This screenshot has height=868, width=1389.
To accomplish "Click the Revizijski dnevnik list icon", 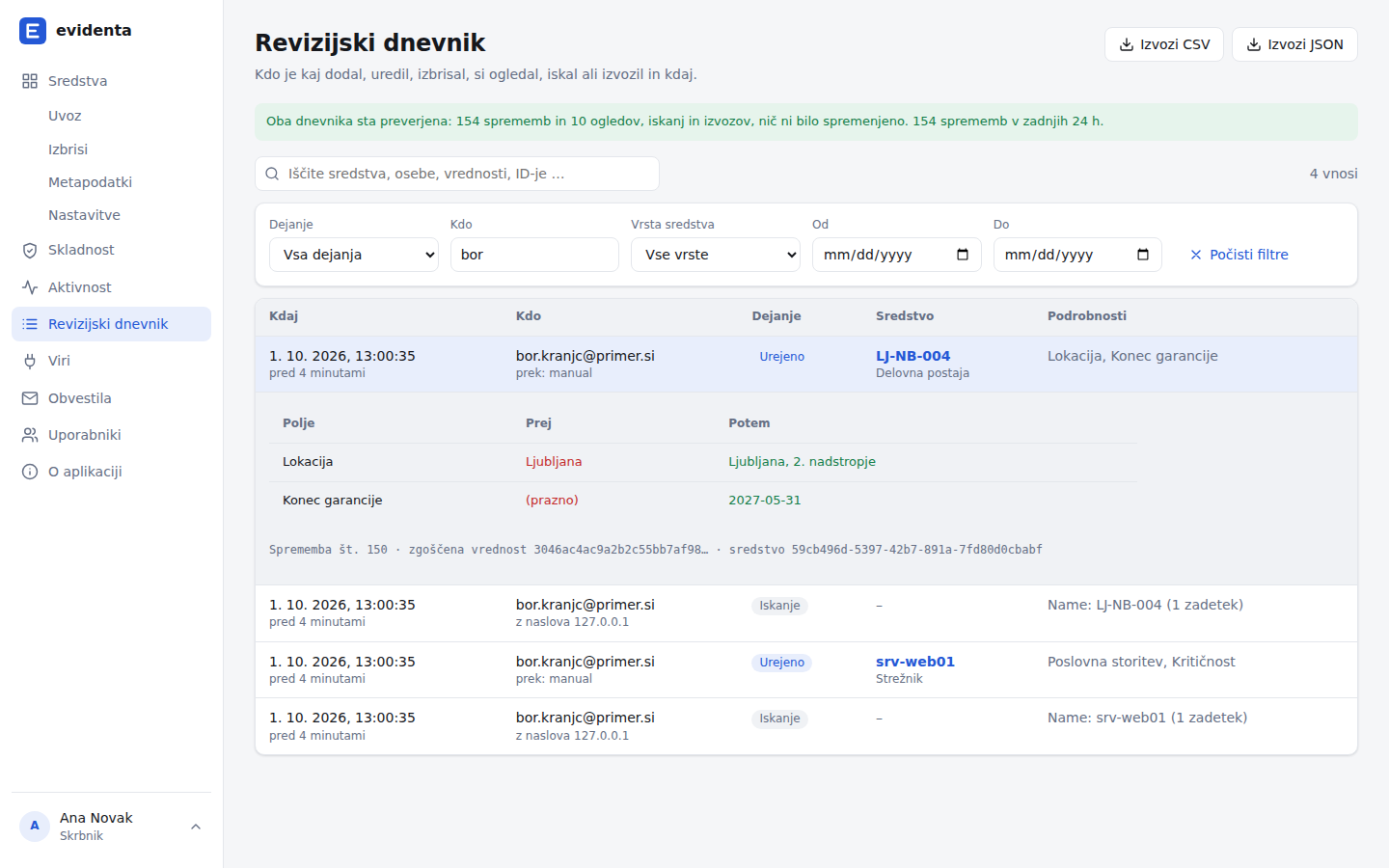I will pos(30,324).
